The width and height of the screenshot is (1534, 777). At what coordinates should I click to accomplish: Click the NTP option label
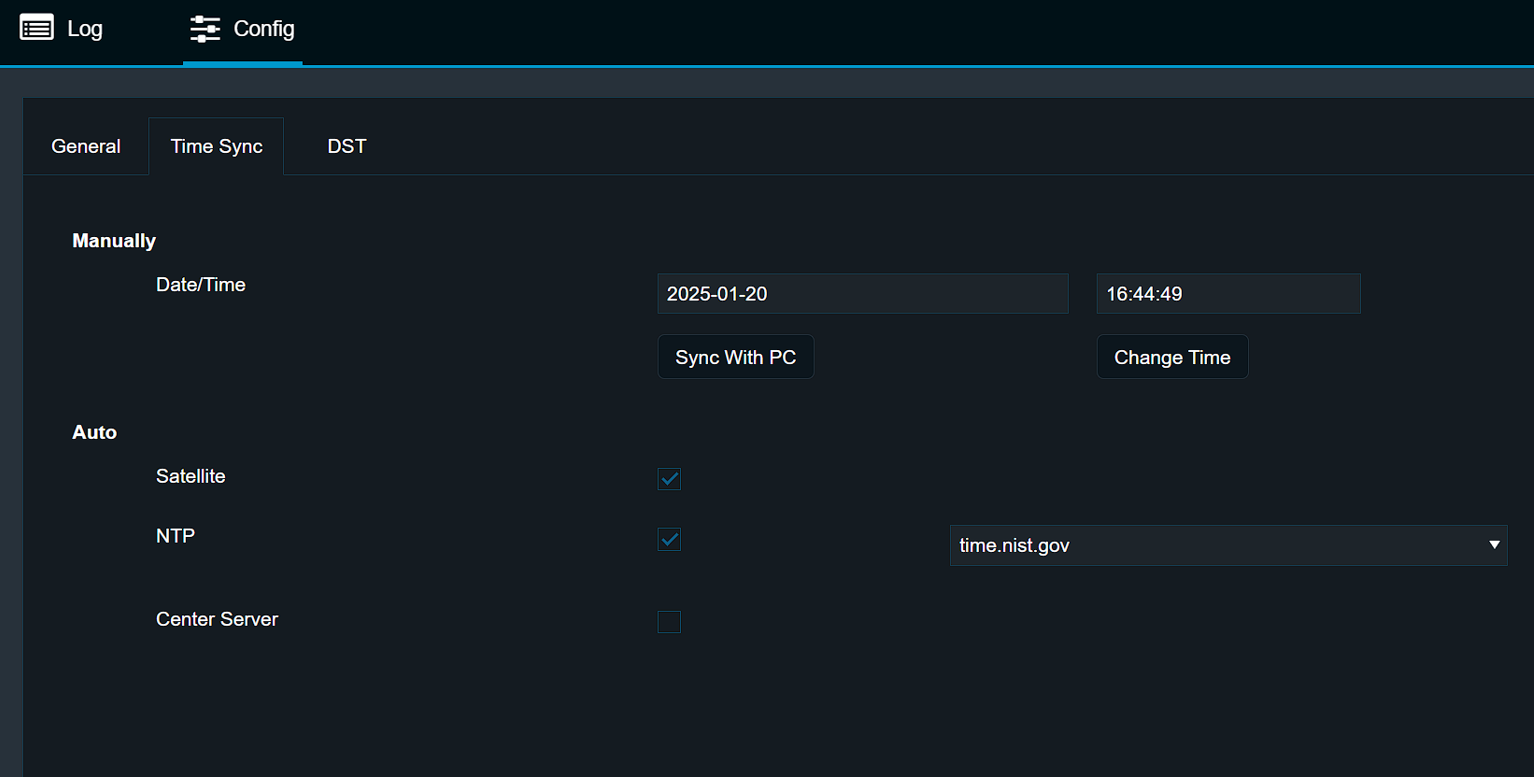175,536
